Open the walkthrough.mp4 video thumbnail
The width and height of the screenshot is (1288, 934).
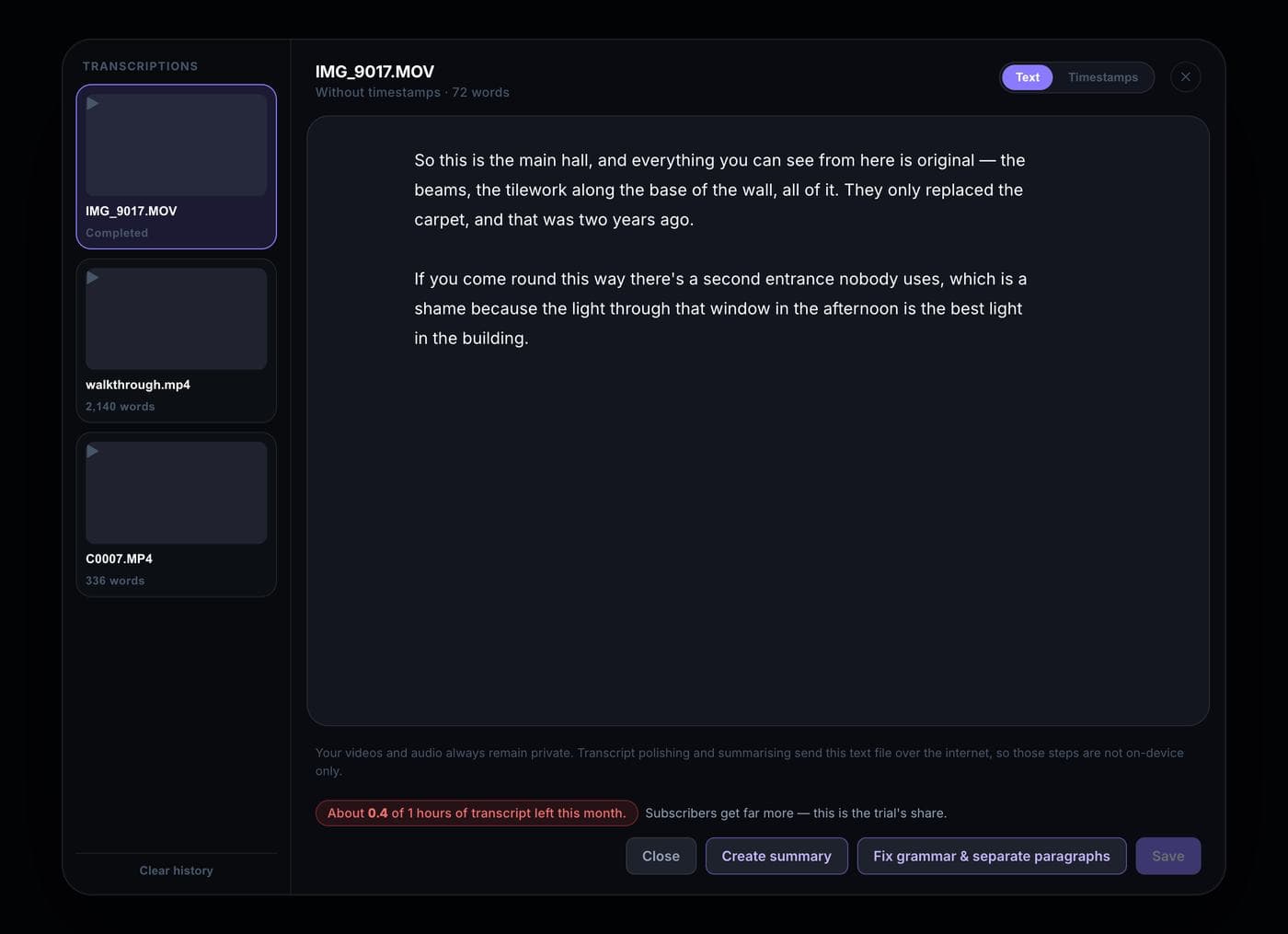click(x=177, y=318)
